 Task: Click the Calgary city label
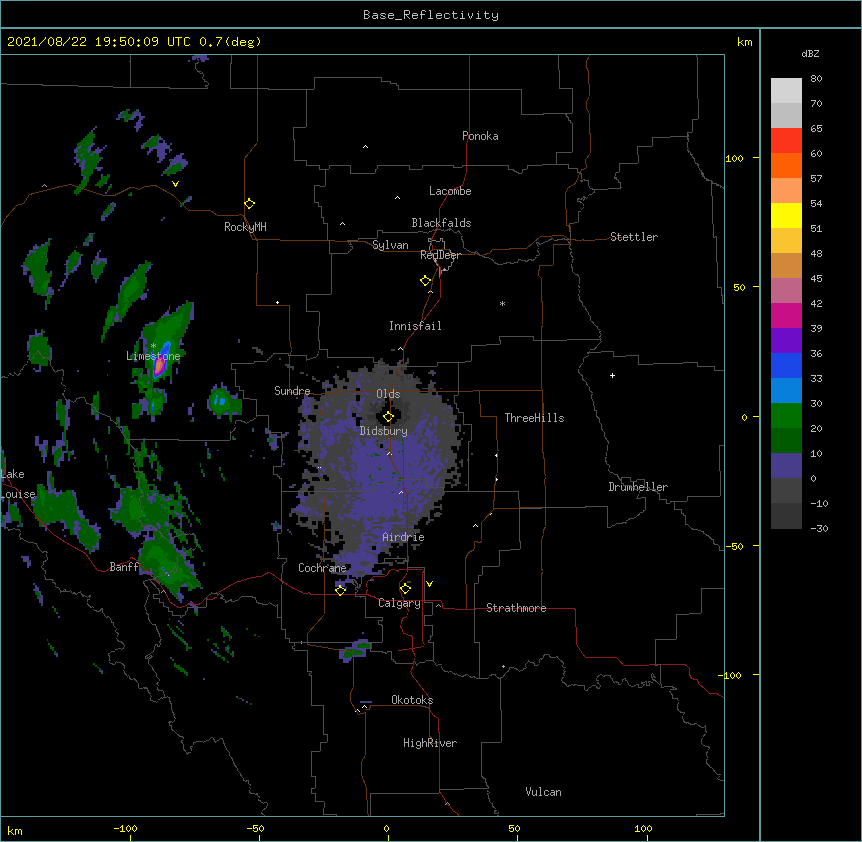399,603
